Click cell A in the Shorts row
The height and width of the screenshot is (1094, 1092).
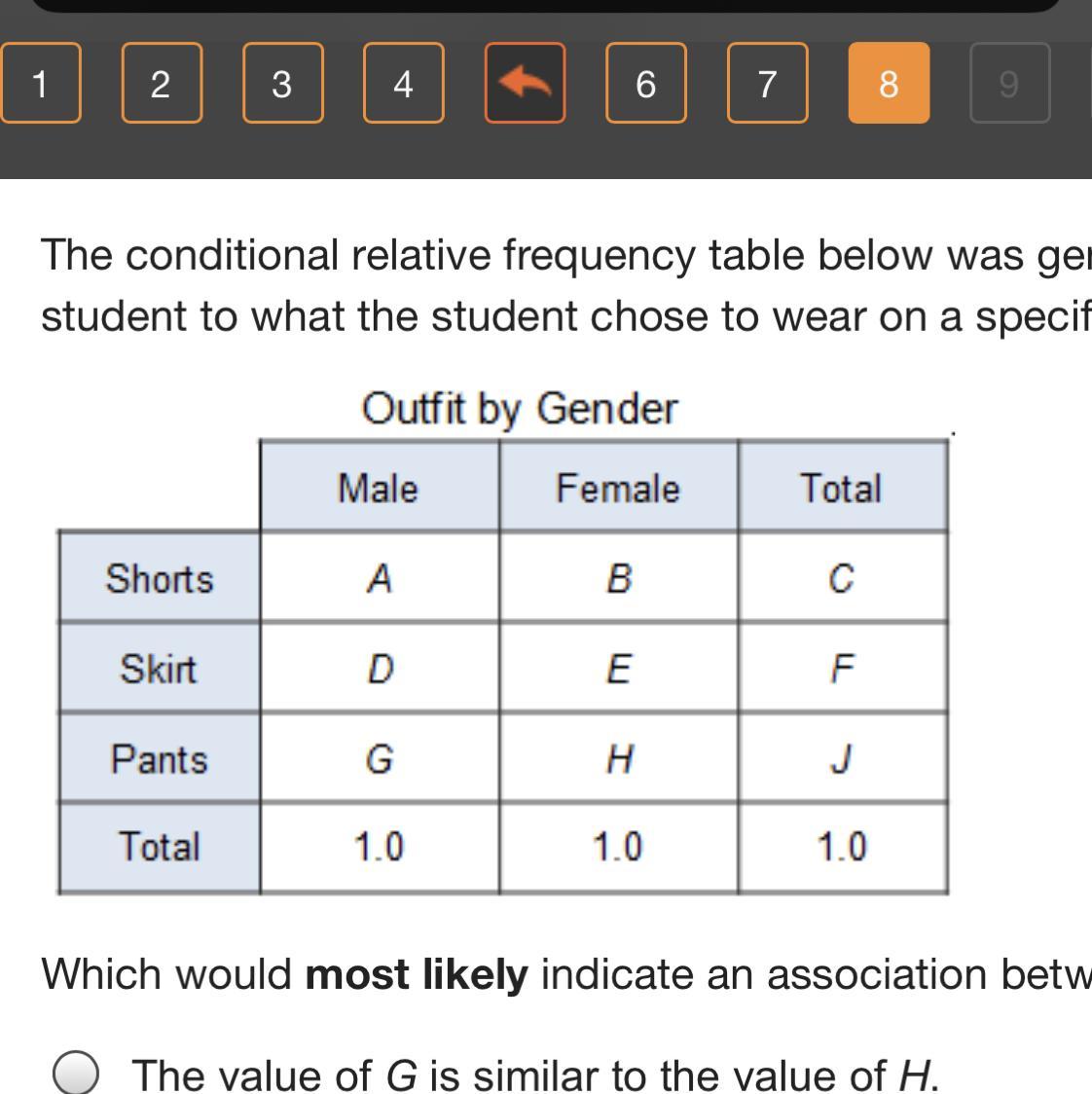click(379, 578)
